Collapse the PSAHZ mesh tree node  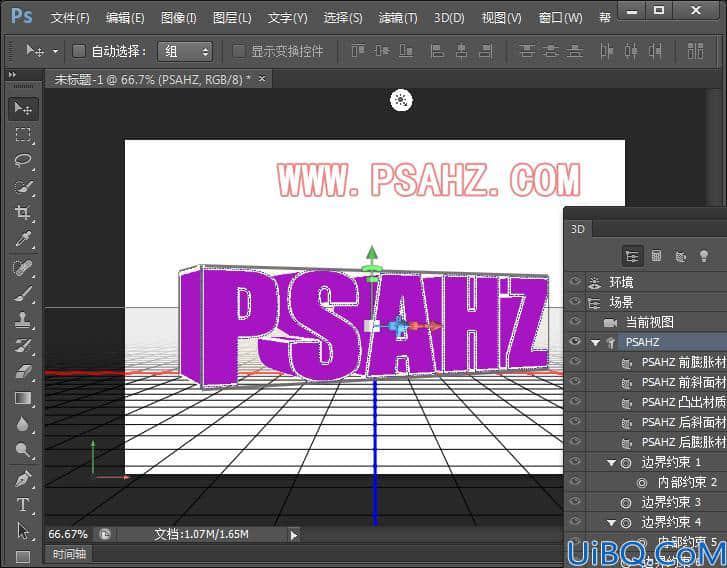click(x=595, y=343)
